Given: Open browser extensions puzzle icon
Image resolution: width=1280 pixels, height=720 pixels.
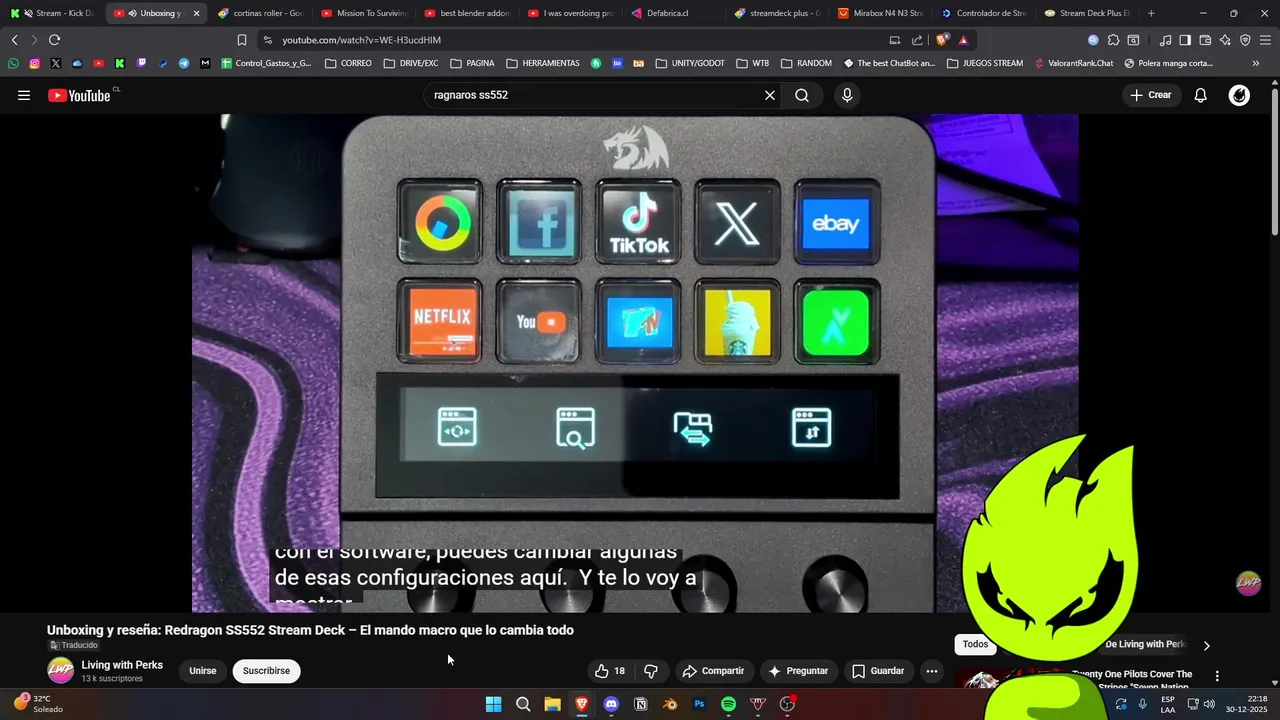Looking at the screenshot, I should [x=1113, y=40].
